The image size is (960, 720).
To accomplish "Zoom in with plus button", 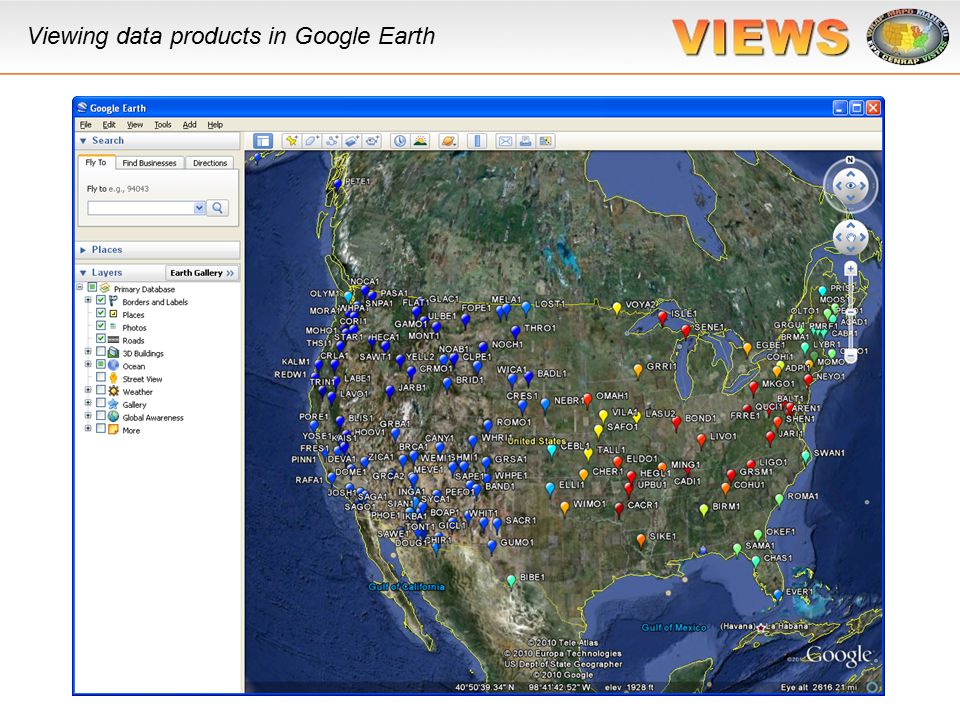I will 850,268.
